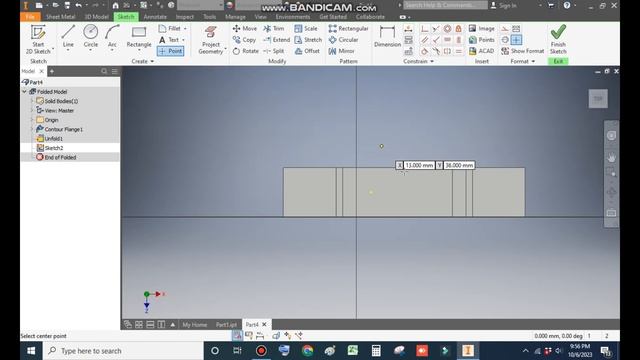Click the Y coordinate input field

point(459,165)
